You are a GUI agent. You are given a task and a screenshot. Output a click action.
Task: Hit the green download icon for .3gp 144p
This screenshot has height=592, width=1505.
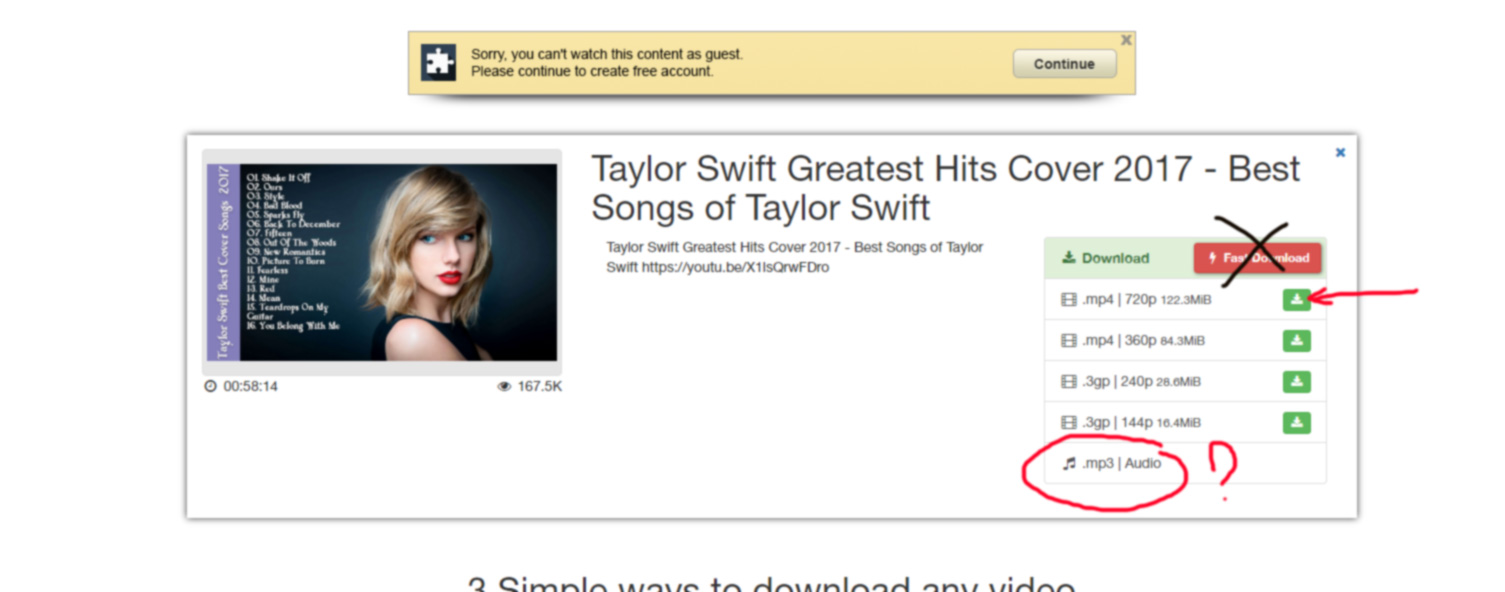coord(1296,423)
